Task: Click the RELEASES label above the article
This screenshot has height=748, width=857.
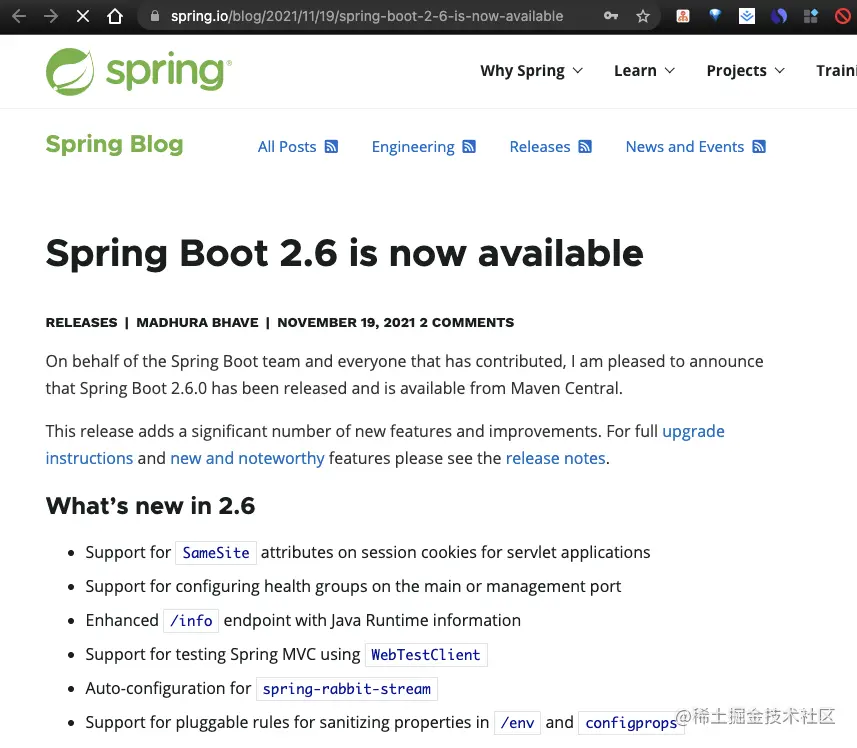Action: tap(81, 322)
